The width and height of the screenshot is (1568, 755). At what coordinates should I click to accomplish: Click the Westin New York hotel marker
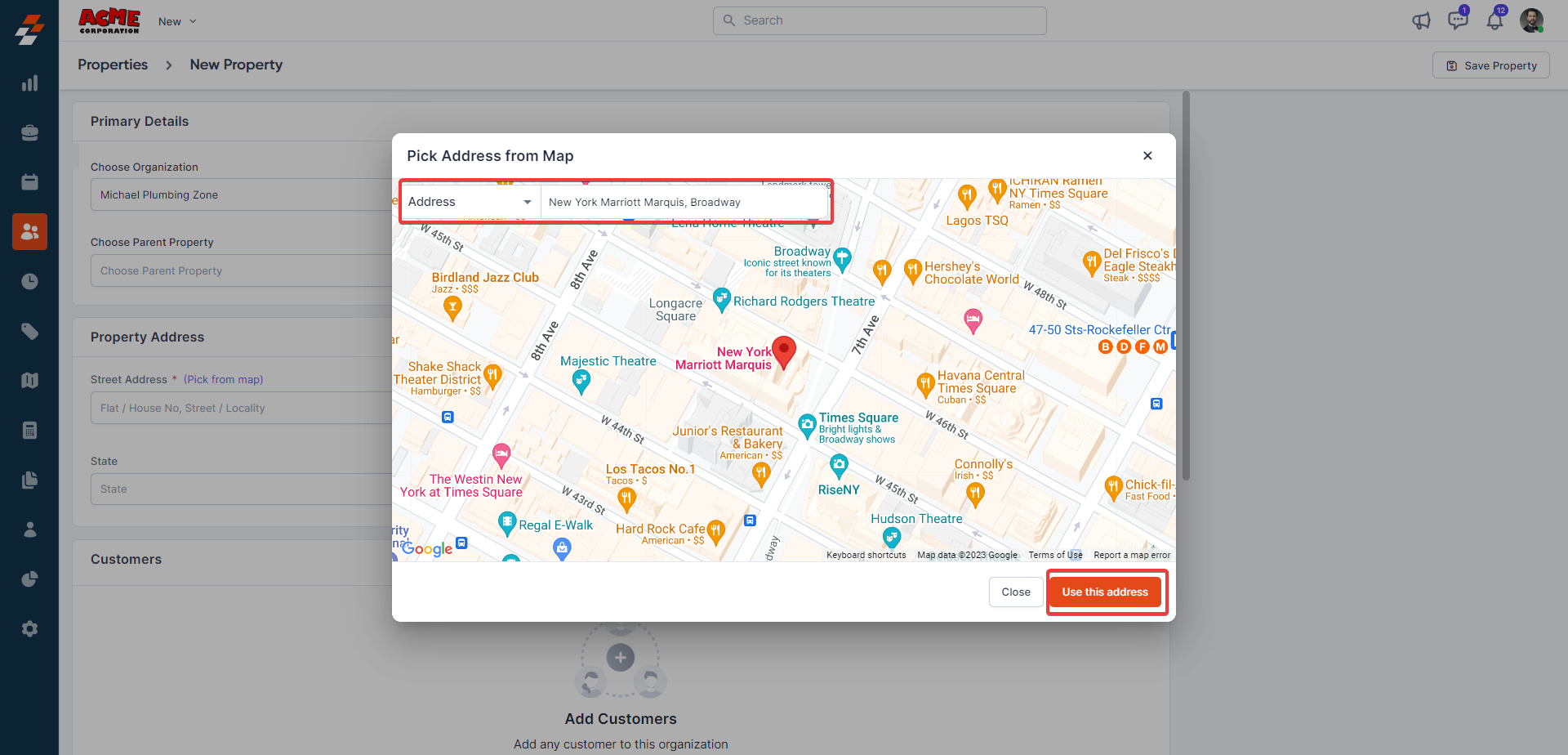point(501,455)
